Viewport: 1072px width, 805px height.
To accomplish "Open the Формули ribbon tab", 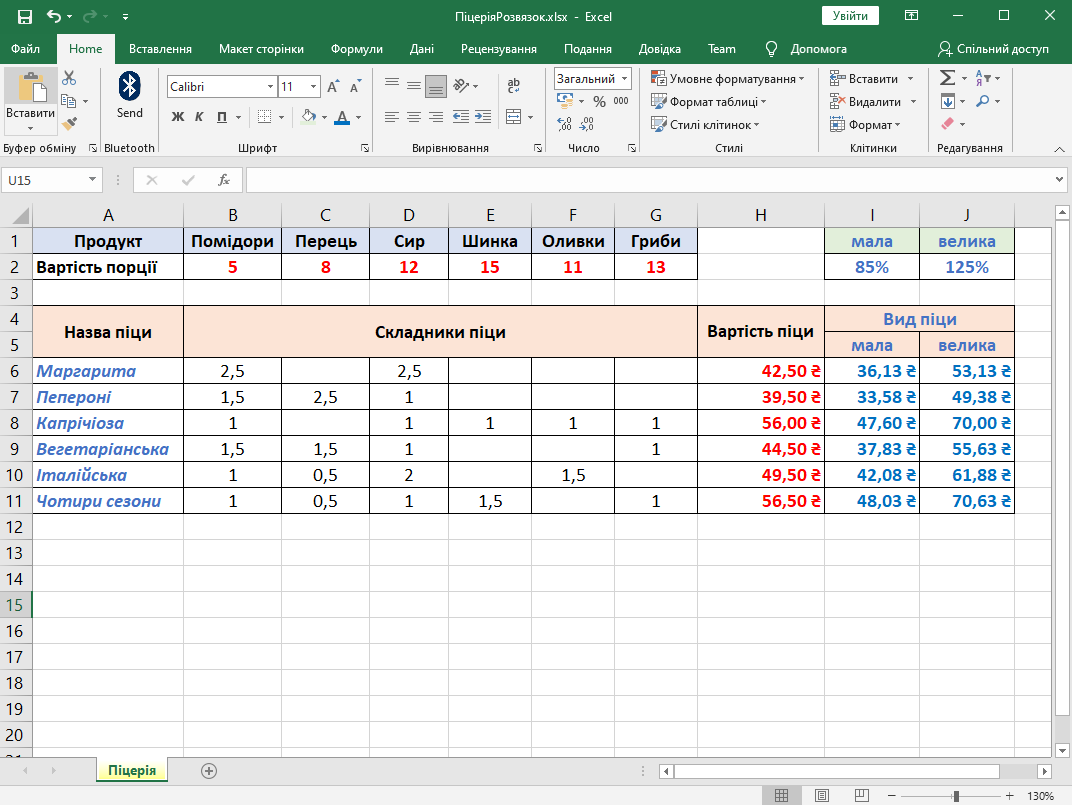I will [356, 49].
